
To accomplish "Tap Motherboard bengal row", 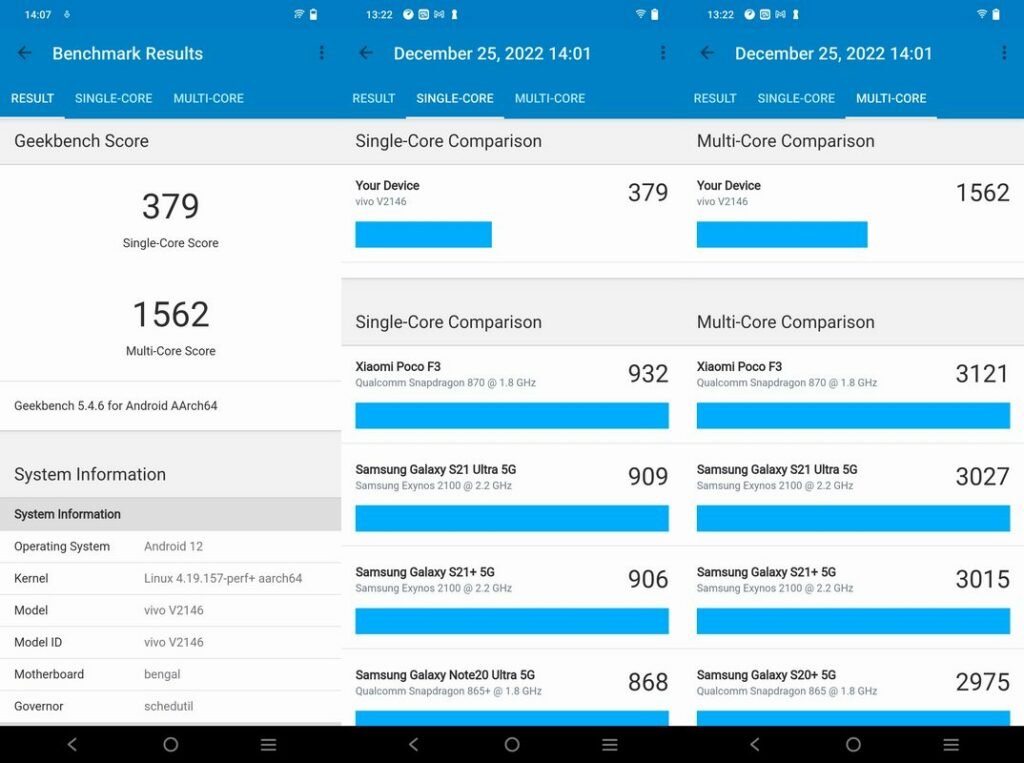I will coord(170,675).
